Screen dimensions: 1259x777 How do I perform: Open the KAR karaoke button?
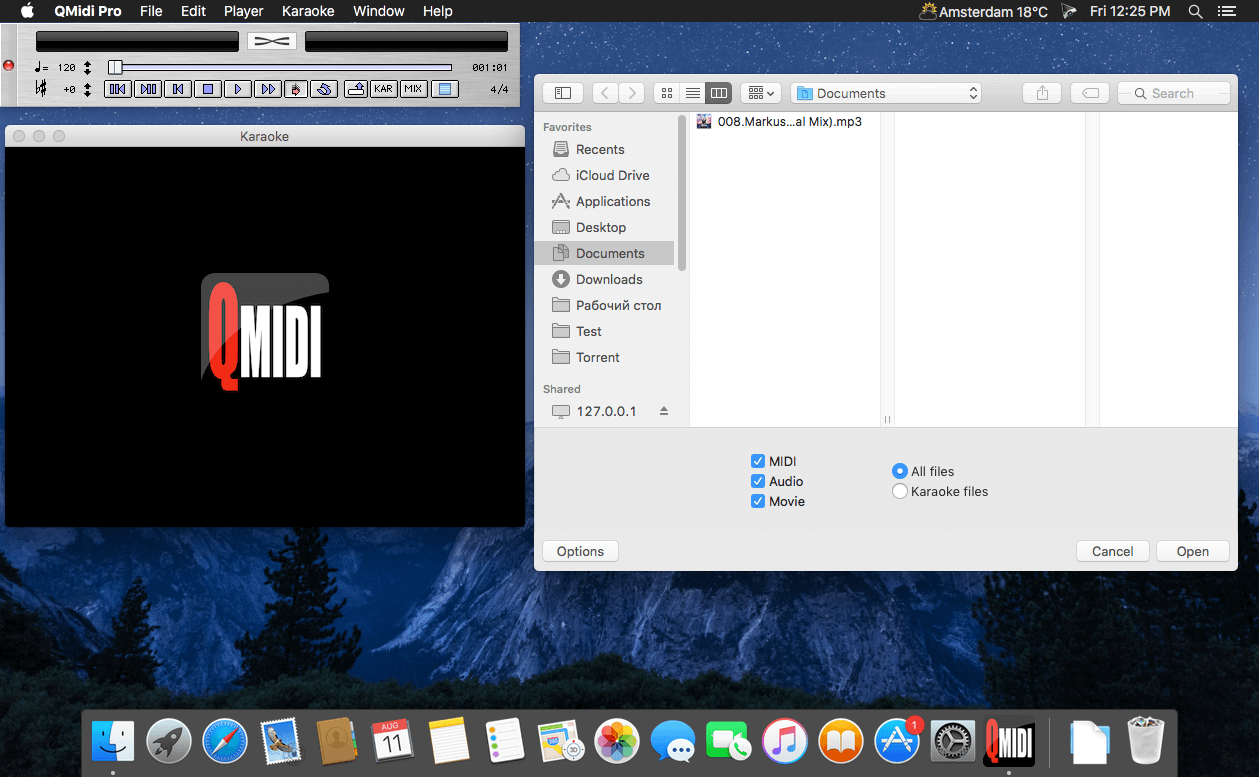point(383,89)
